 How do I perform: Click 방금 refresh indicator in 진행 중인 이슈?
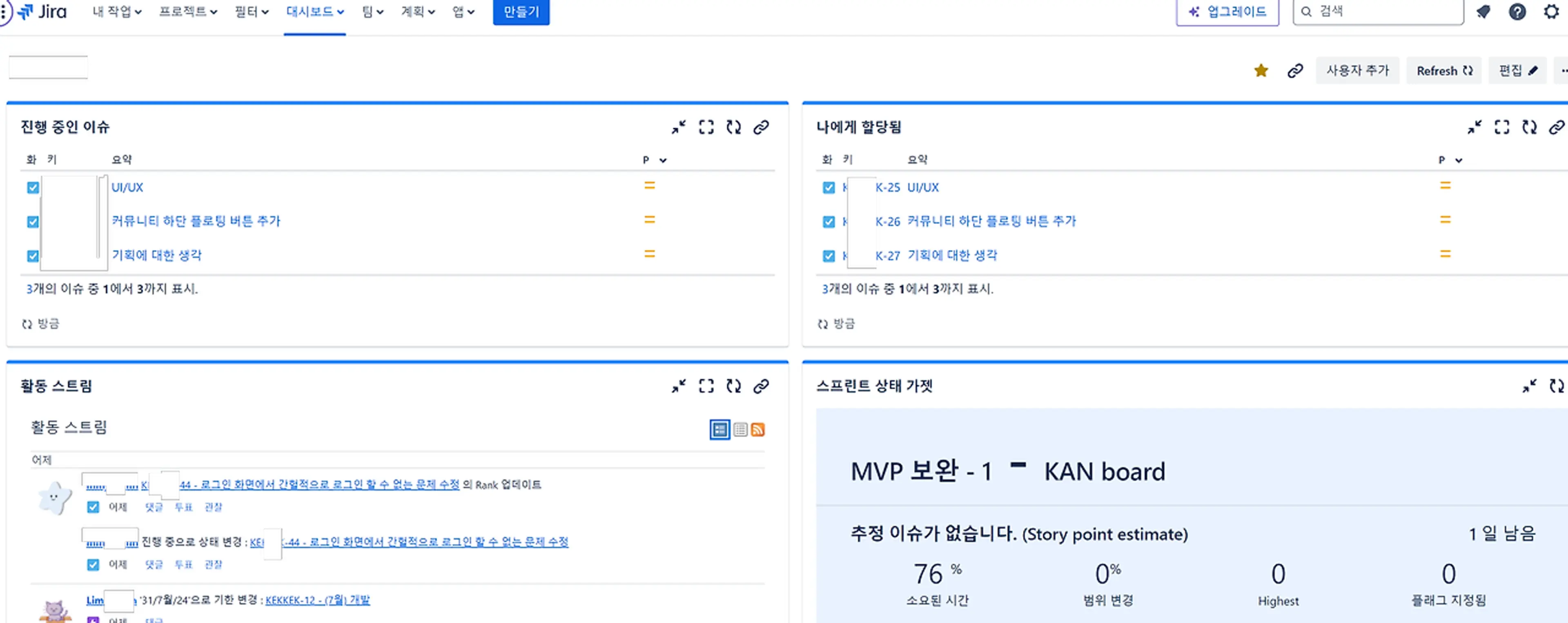41,324
